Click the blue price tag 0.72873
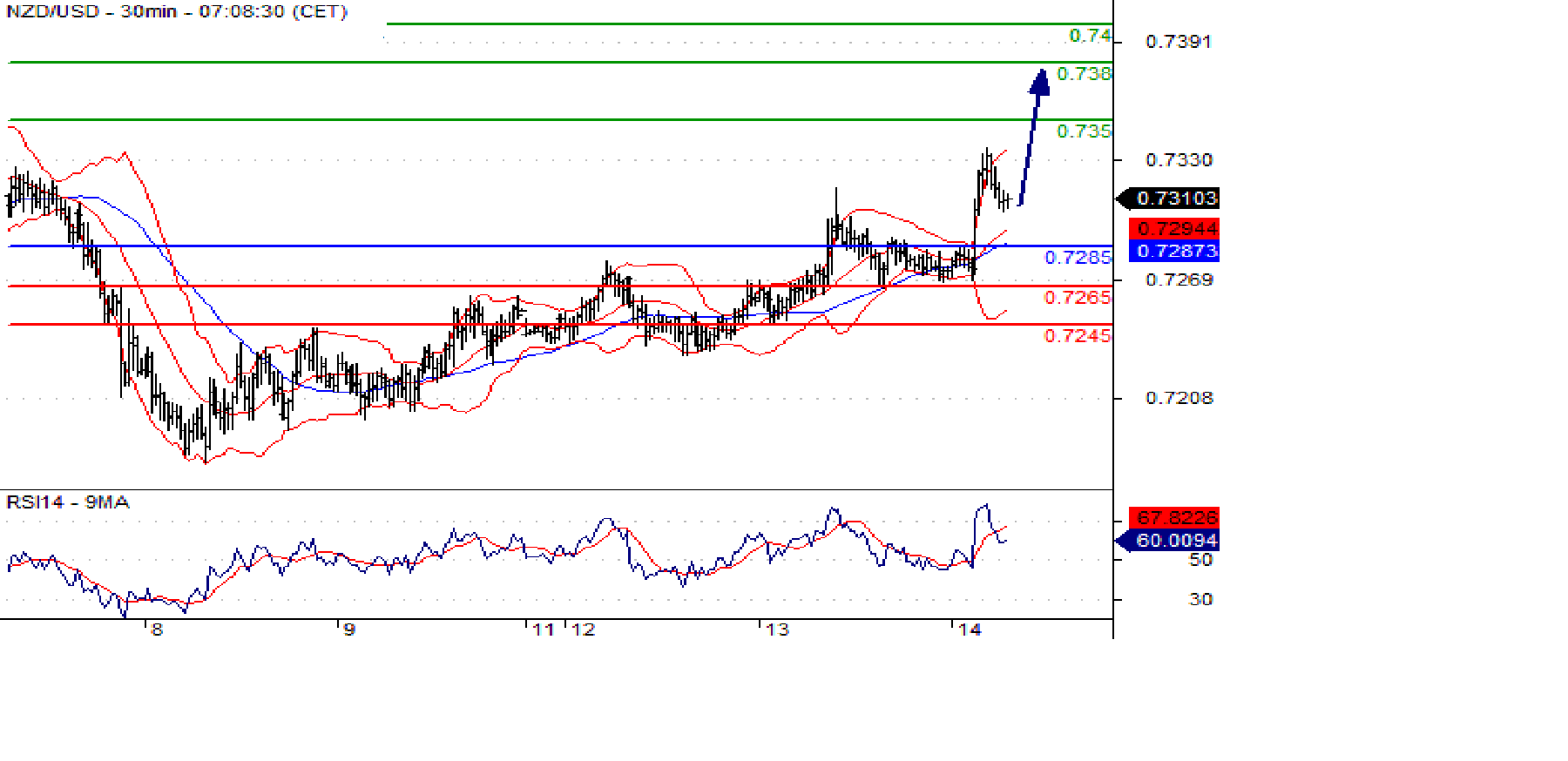This screenshot has width=1568, height=761. [x=1174, y=251]
